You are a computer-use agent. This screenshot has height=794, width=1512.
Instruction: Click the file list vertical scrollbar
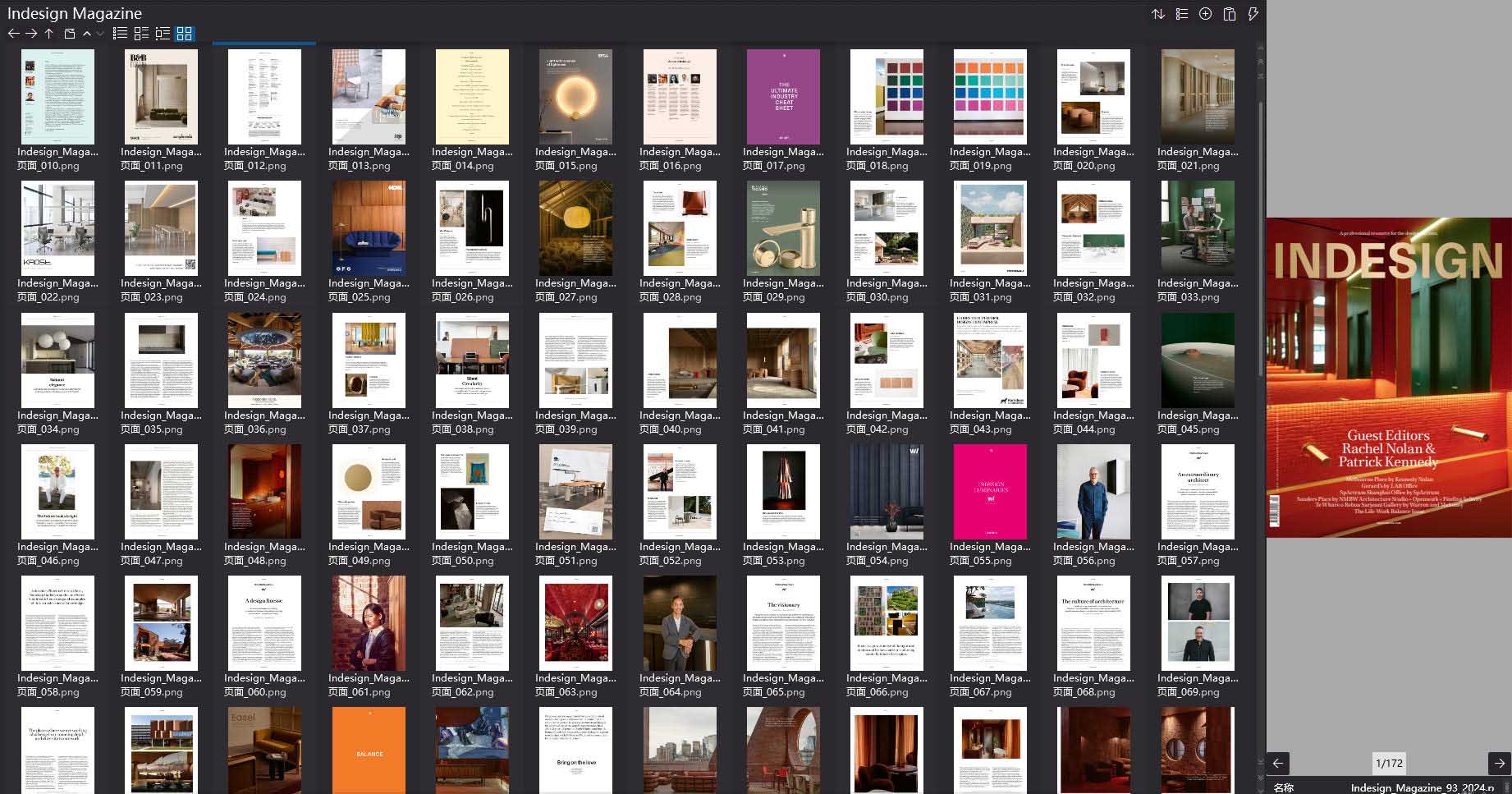click(1261, 246)
